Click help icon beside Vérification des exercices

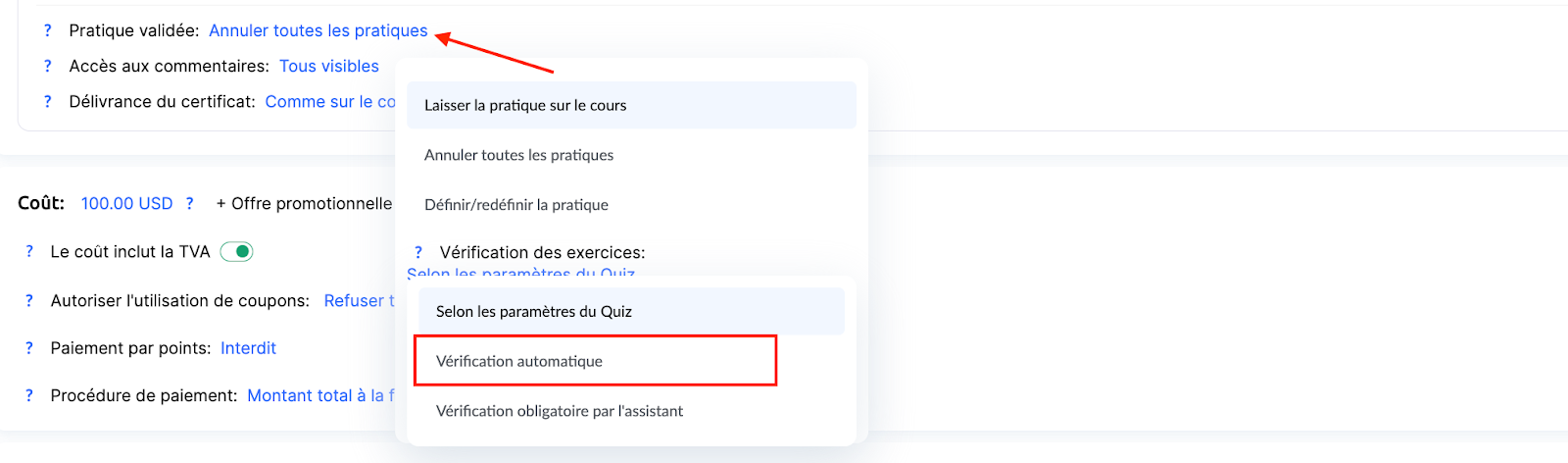(418, 253)
